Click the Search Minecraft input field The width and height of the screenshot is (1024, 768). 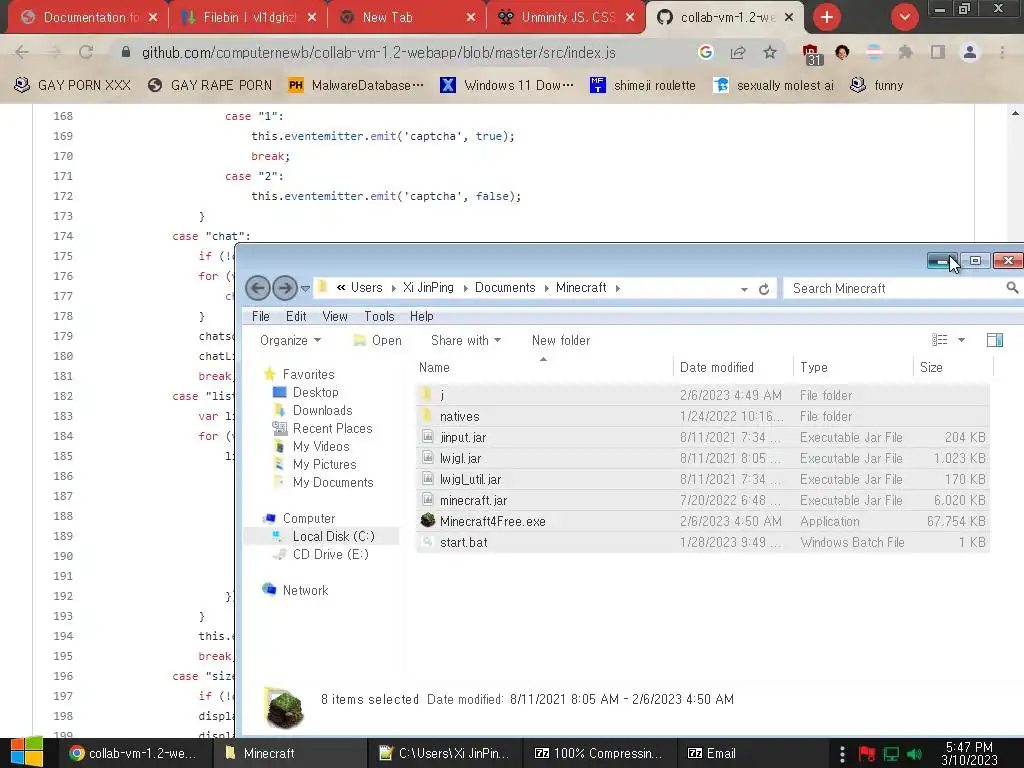pos(895,288)
